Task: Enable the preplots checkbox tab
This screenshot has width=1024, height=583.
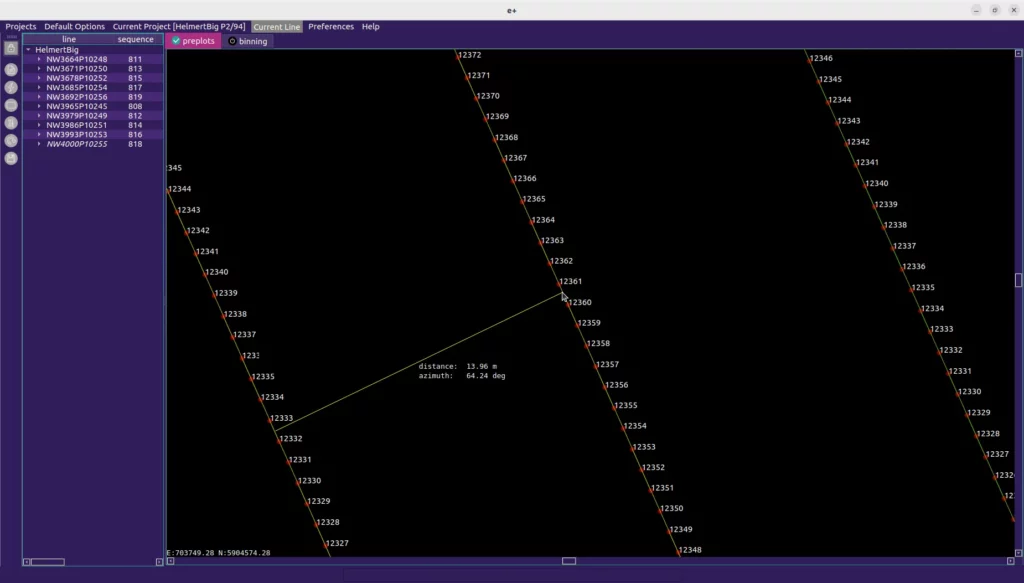Action: 193,40
